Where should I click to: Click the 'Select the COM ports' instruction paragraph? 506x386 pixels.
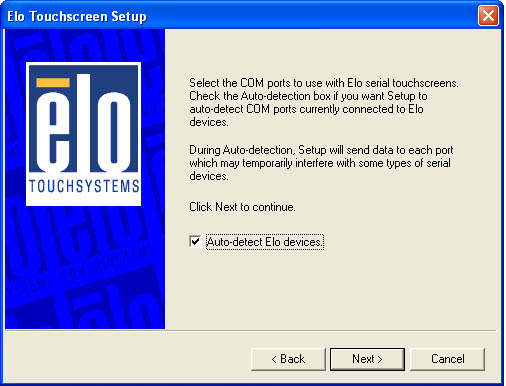324,102
